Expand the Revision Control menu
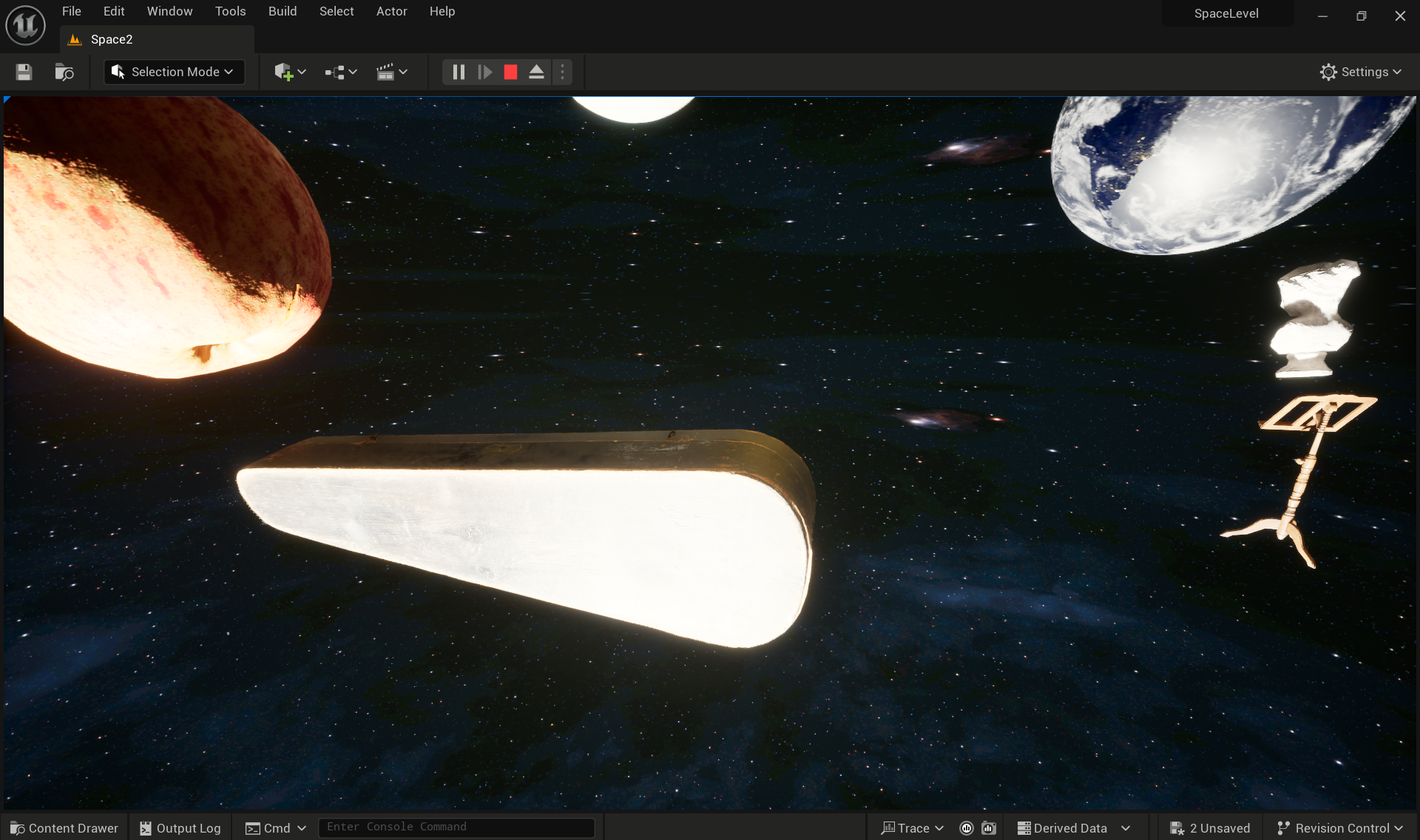1420x840 pixels. pyautogui.click(x=1340, y=828)
